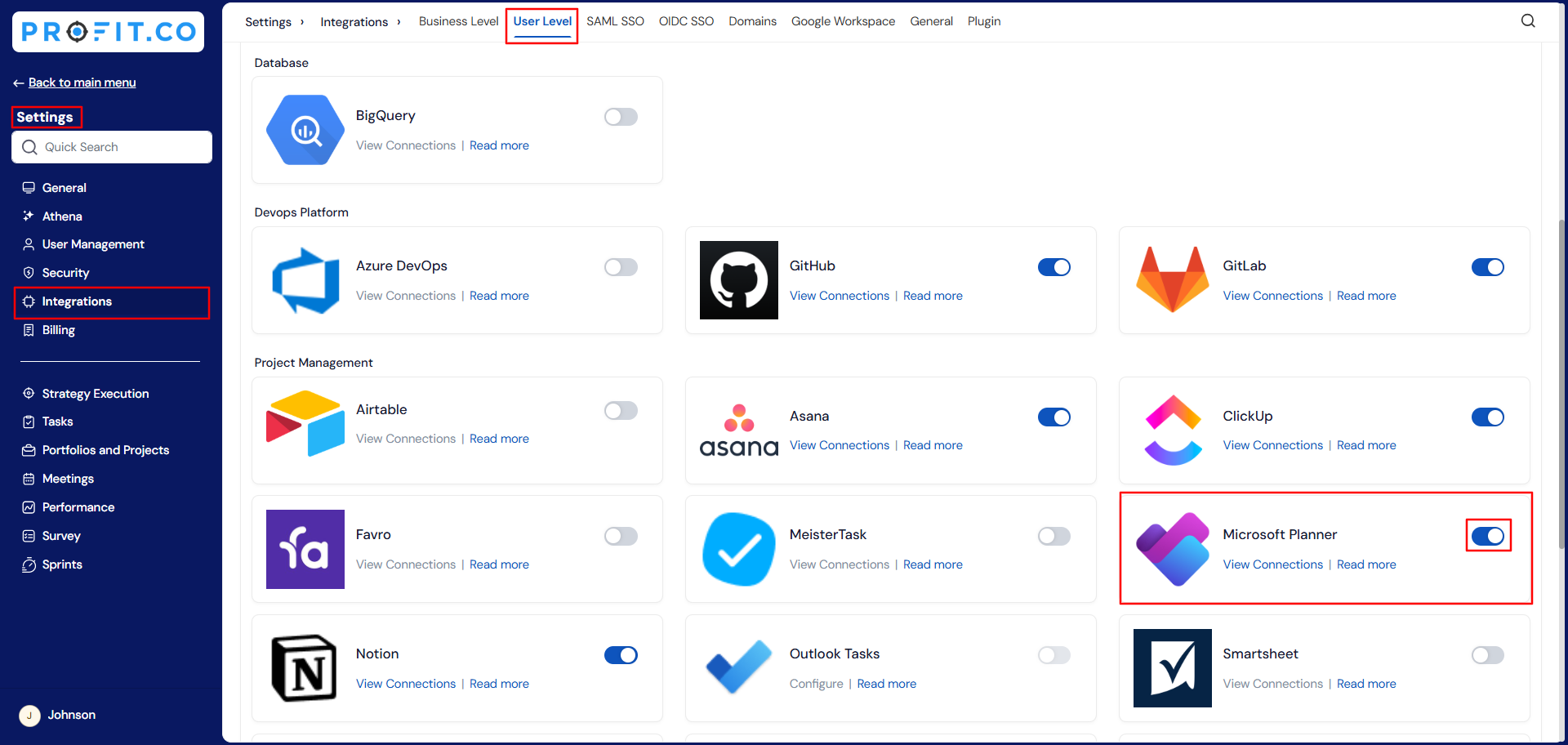Viewport: 1568px width, 745px height.
Task: Enable the BigQuery toggle
Action: (x=621, y=117)
